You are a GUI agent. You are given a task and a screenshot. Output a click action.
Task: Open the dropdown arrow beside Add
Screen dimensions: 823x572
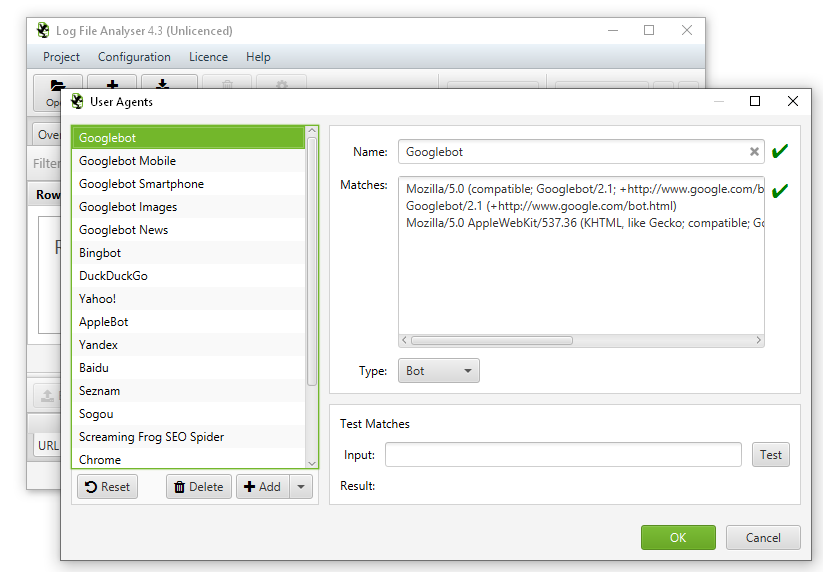coord(301,486)
